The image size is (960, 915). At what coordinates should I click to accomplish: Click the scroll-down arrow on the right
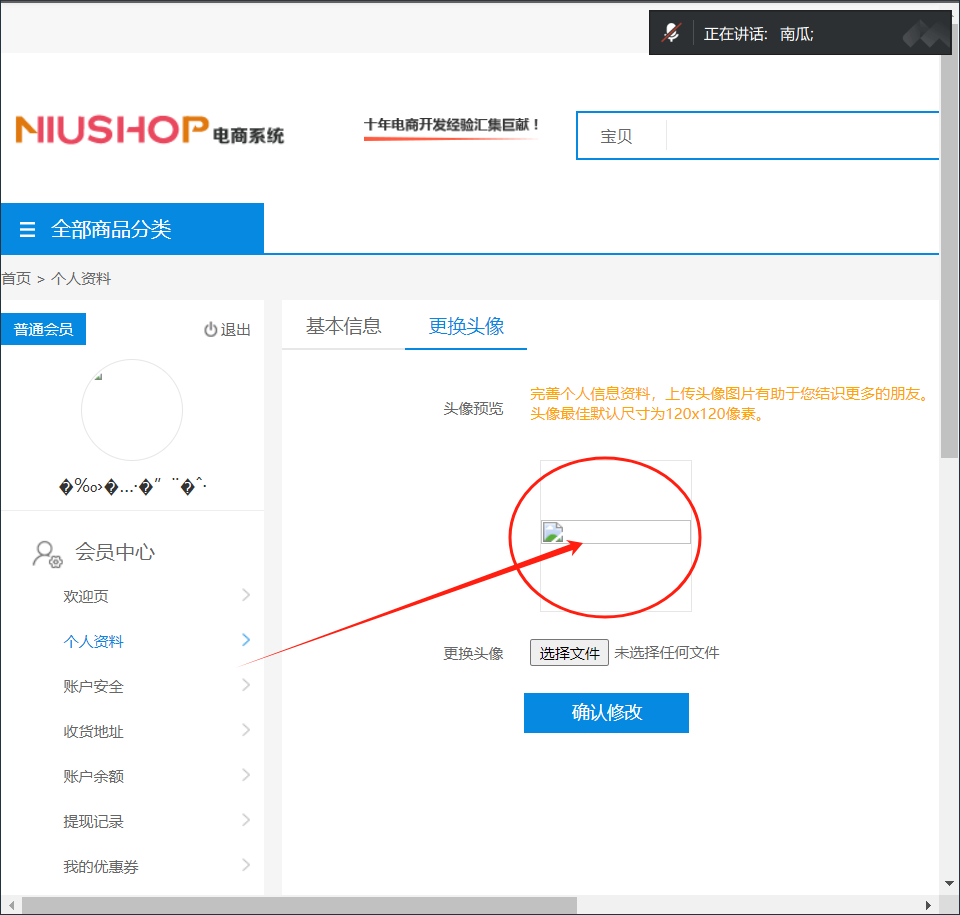pos(950,883)
